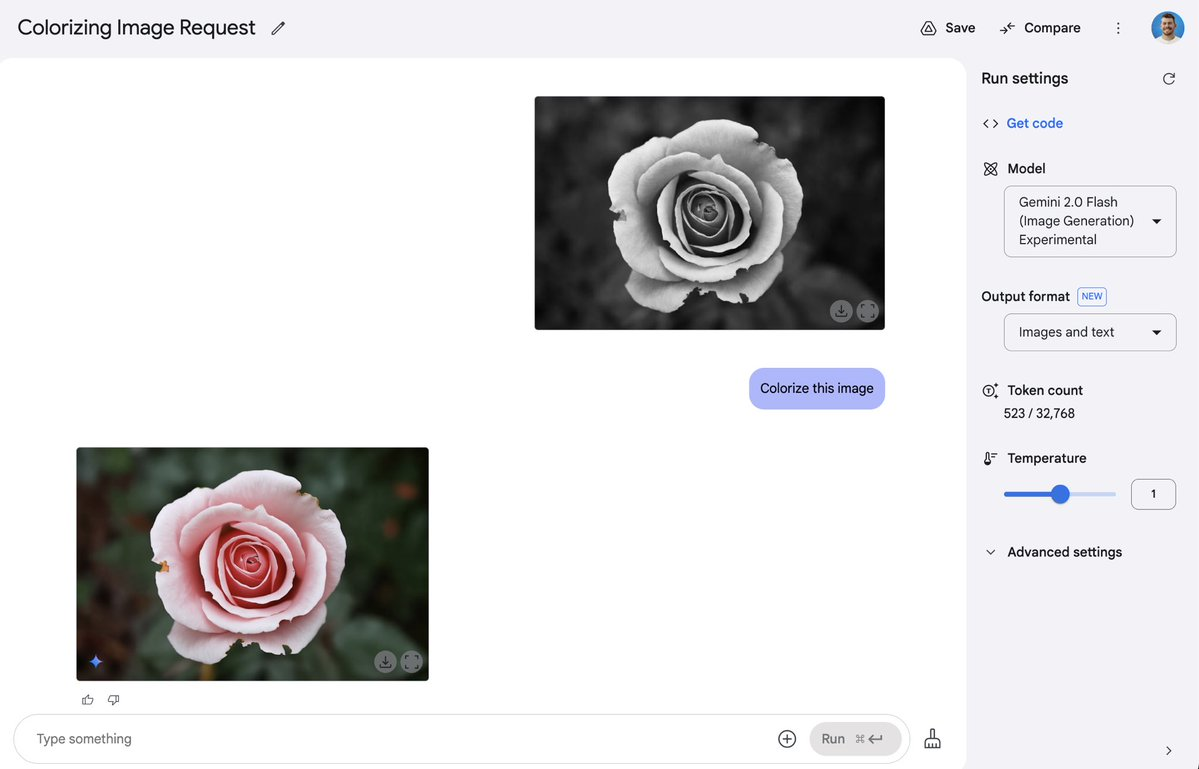Open the Output format dropdown

coord(1090,333)
